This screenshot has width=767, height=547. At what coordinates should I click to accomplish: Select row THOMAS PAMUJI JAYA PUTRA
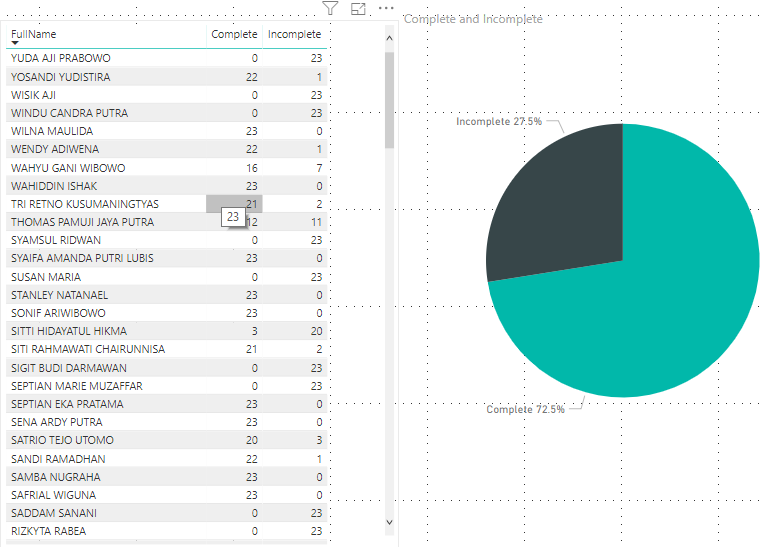[x=166, y=222]
